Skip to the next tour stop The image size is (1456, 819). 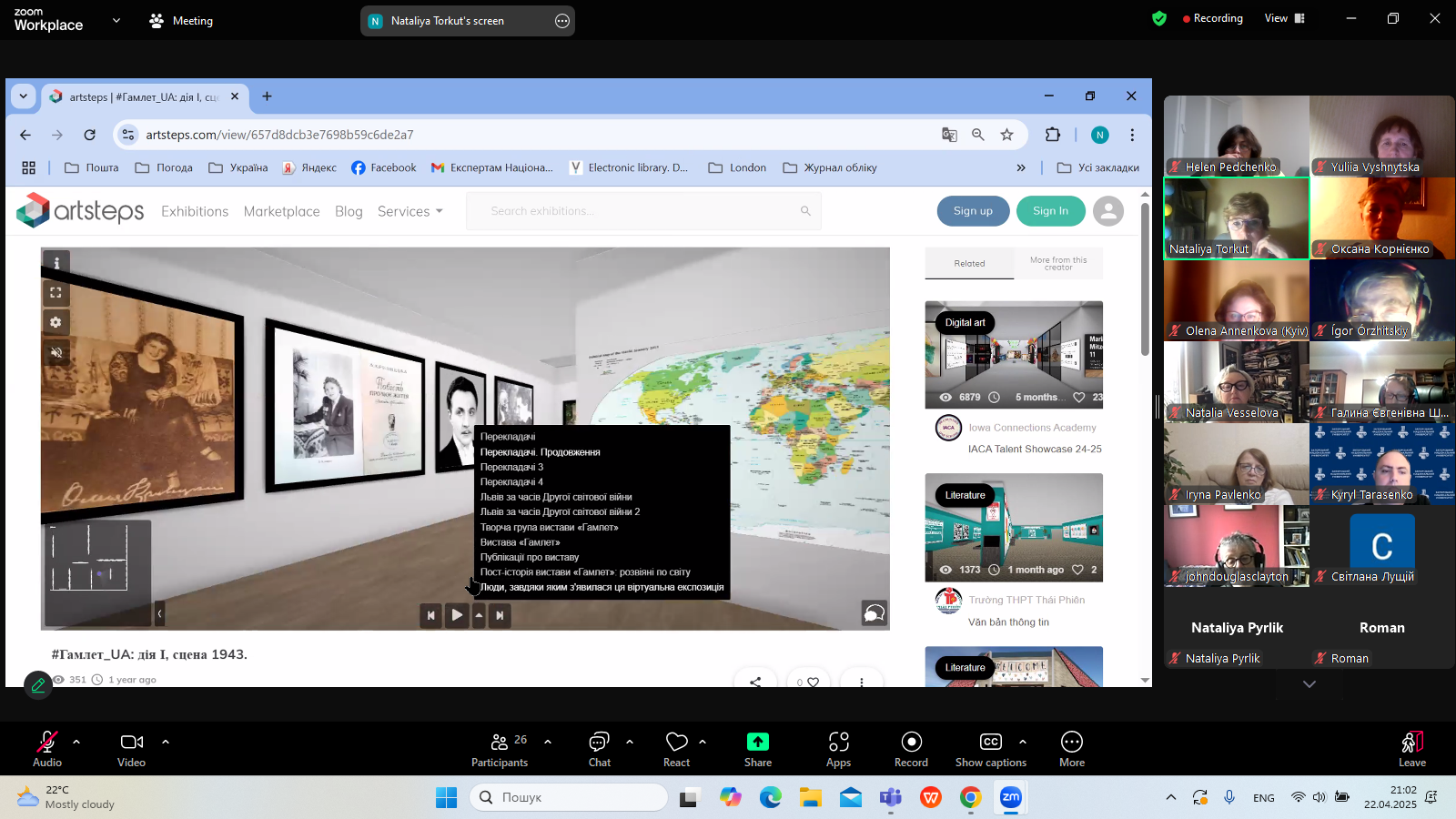tap(500, 615)
